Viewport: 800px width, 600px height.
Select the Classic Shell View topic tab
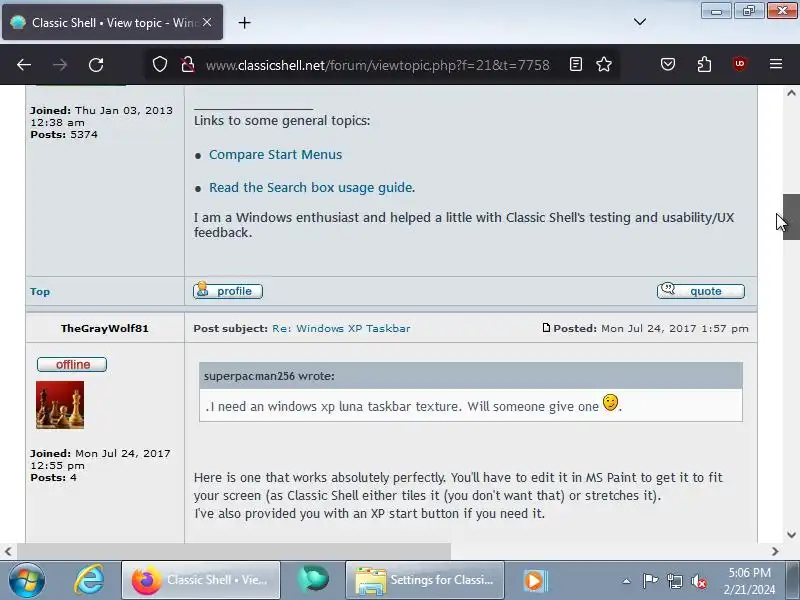pyautogui.click(x=112, y=22)
